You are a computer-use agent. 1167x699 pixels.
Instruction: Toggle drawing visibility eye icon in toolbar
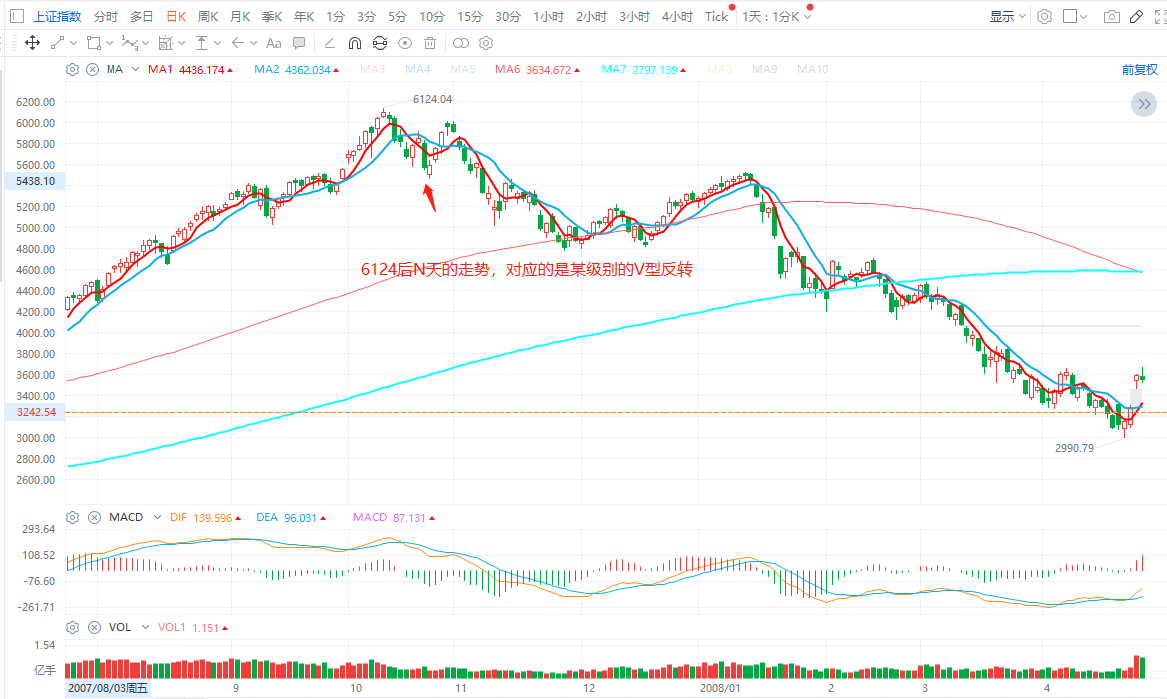tap(405, 43)
